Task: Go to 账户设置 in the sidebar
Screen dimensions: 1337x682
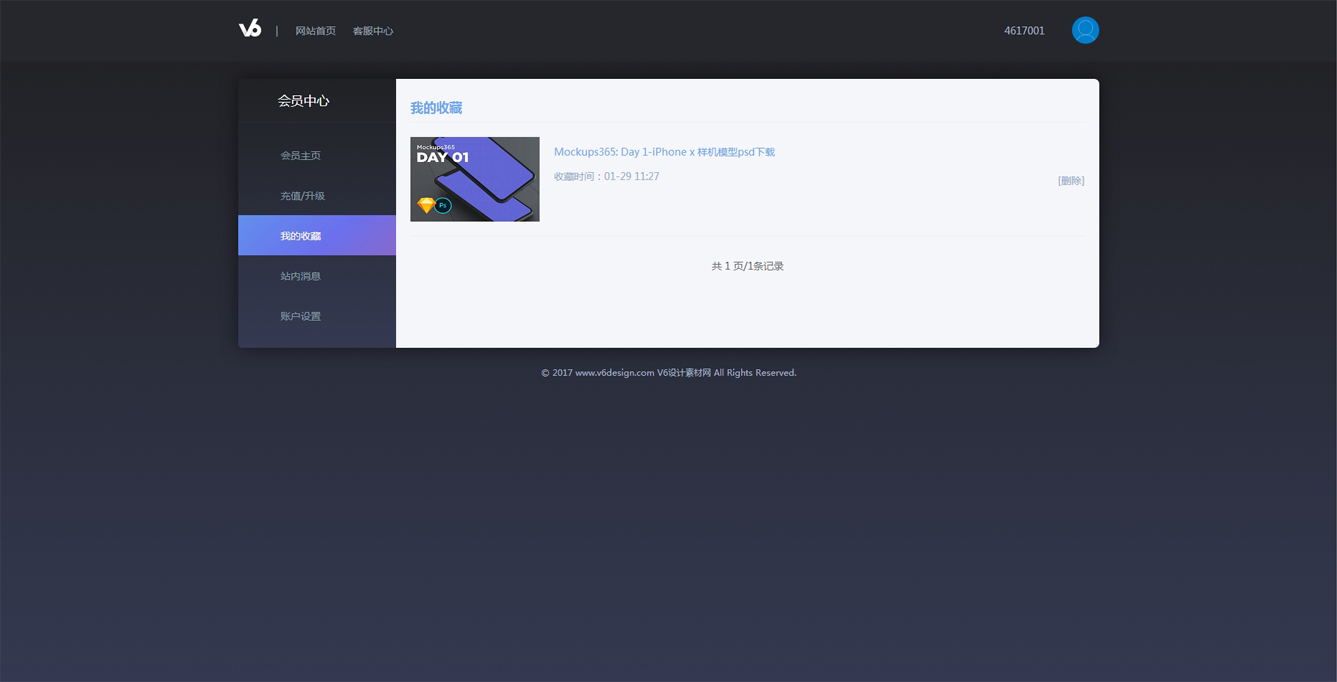Action: [300, 316]
